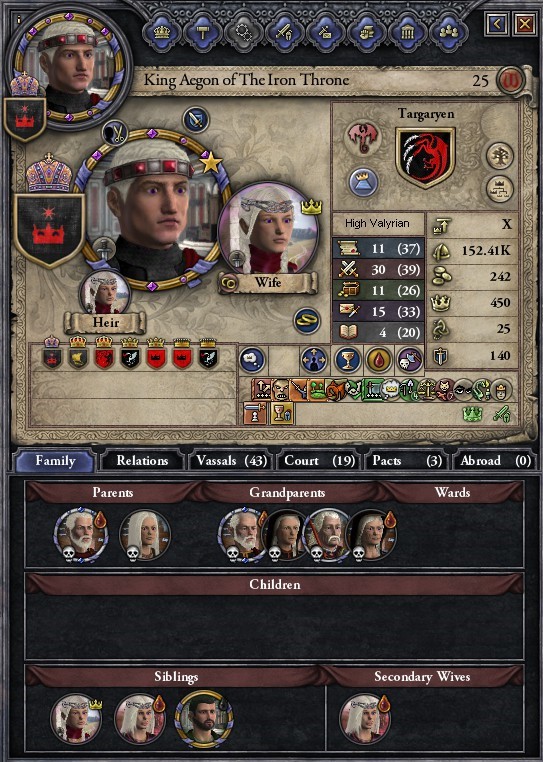Switch to the Relations tab
This screenshot has height=762, width=543.
pyautogui.click(x=142, y=461)
